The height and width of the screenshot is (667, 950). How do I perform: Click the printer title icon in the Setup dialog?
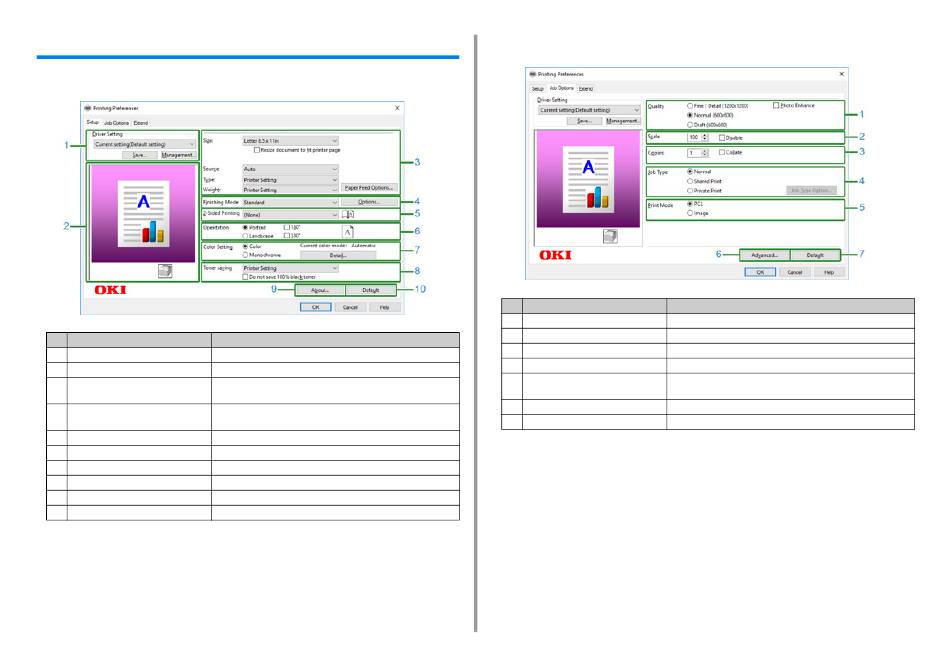point(87,108)
